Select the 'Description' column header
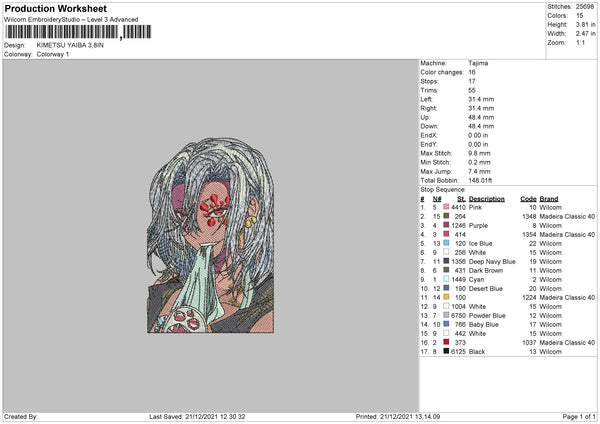Image resolution: width=600 pixels, height=424 pixels. pos(487,199)
